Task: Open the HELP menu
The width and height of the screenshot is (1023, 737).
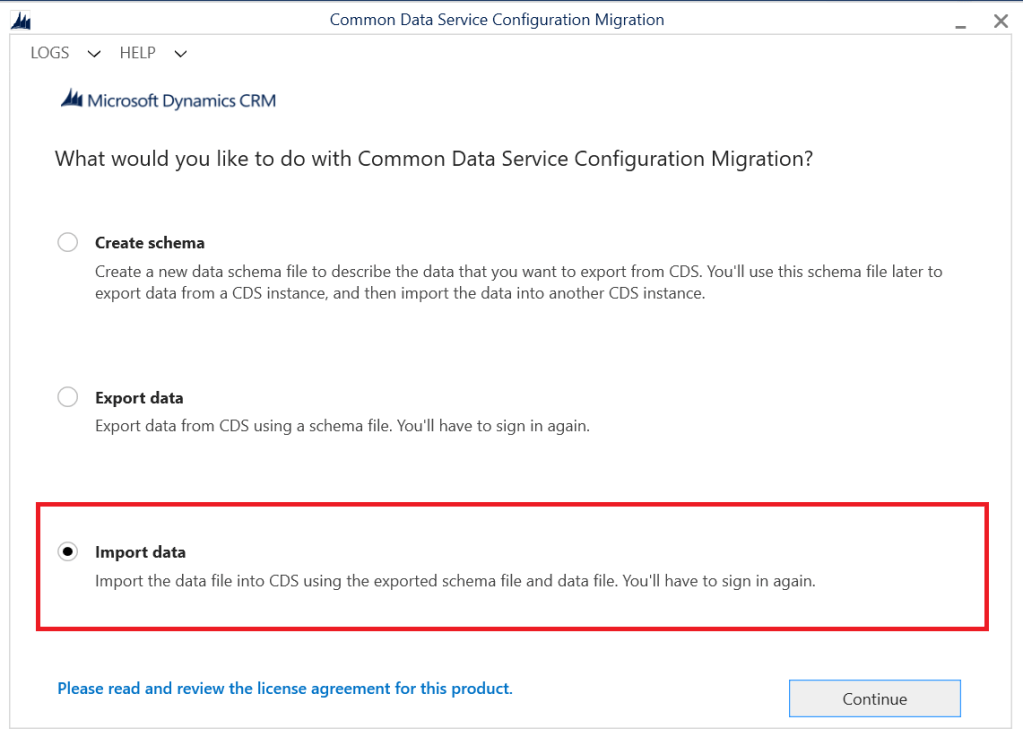Action: (x=138, y=53)
